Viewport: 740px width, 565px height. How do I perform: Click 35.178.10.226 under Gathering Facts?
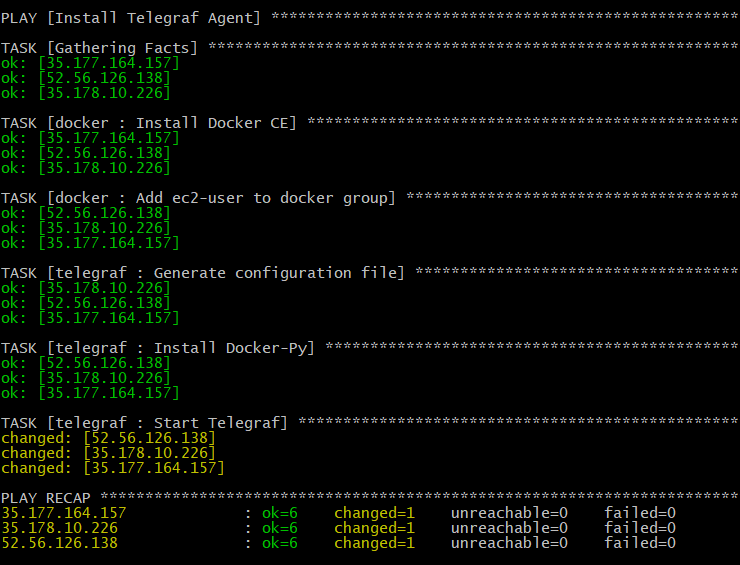click(x=85, y=93)
